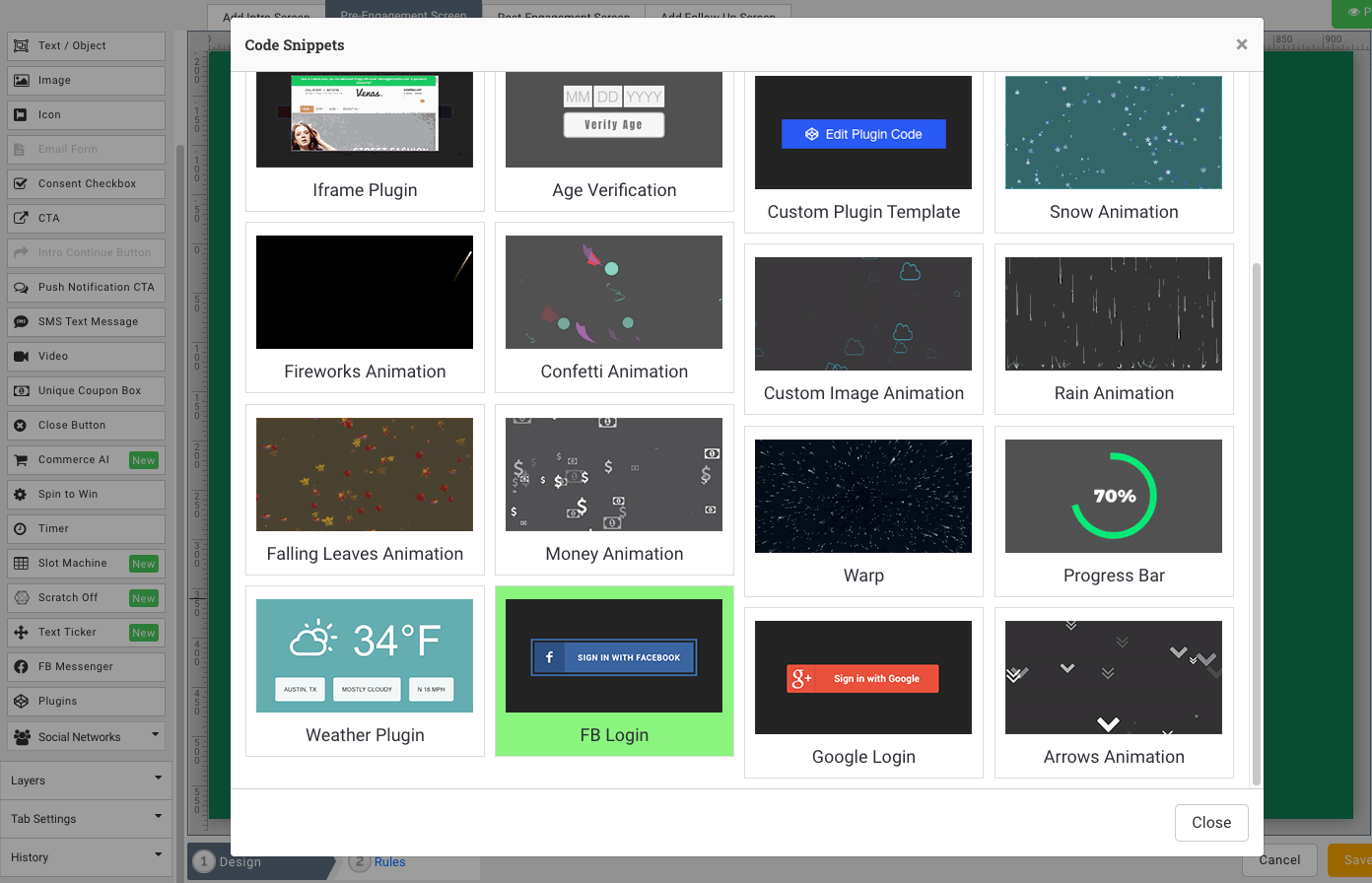
Task: Pick the Weather Plugin snippet
Action: (x=365, y=671)
